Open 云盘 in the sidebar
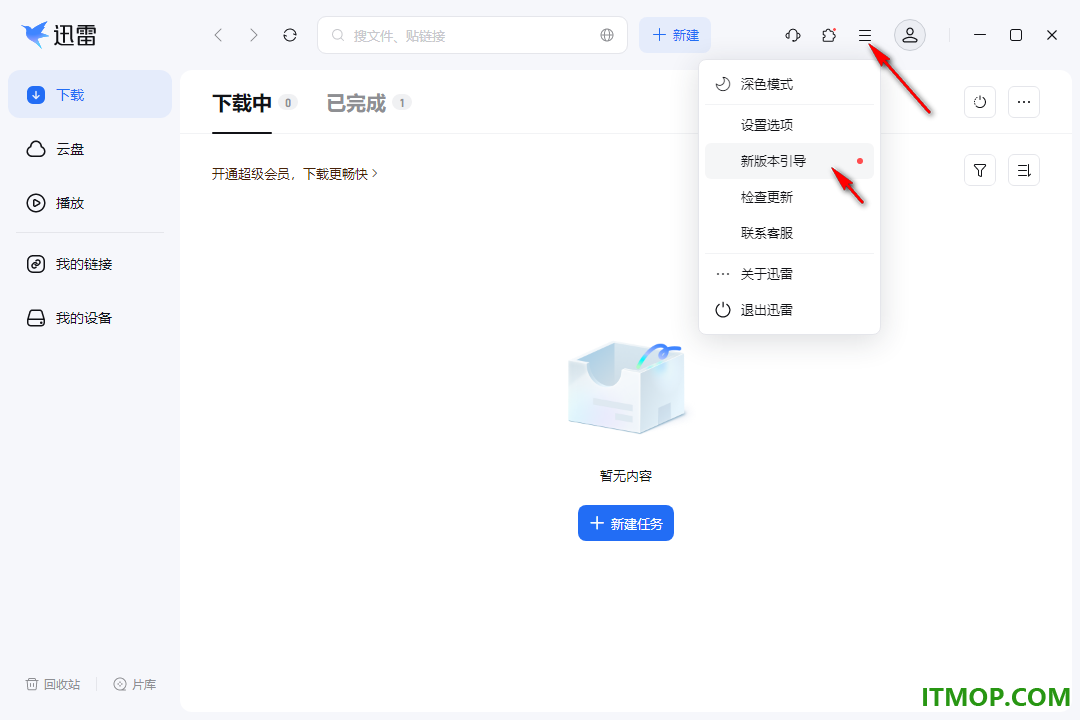Image resolution: width=1080 pixels, height=720 pixels. point(90,149)
